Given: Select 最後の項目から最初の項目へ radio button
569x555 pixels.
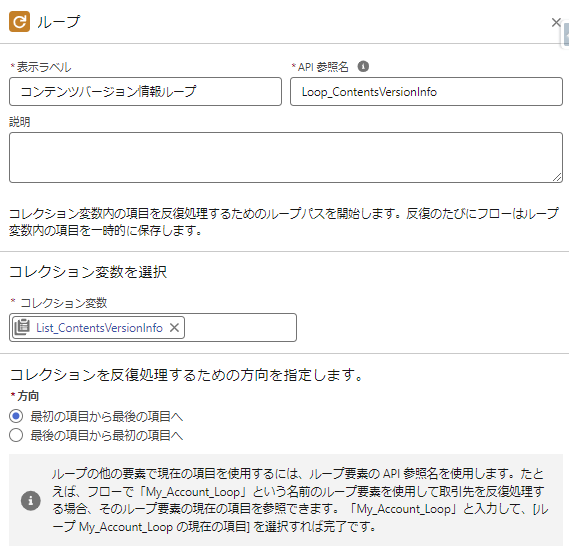Looking at the screenshot, I should coord(16,435).
